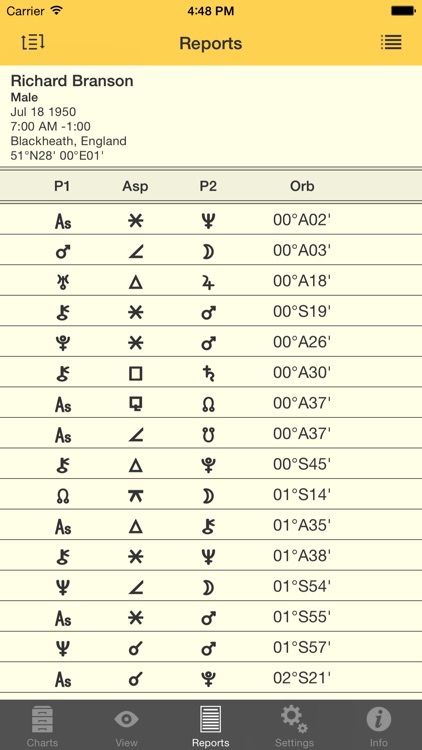422x750 pixels.
Task: Tap the quincunx aspect symbol in the 01°S14' row
Action: (x=135, y=496)
